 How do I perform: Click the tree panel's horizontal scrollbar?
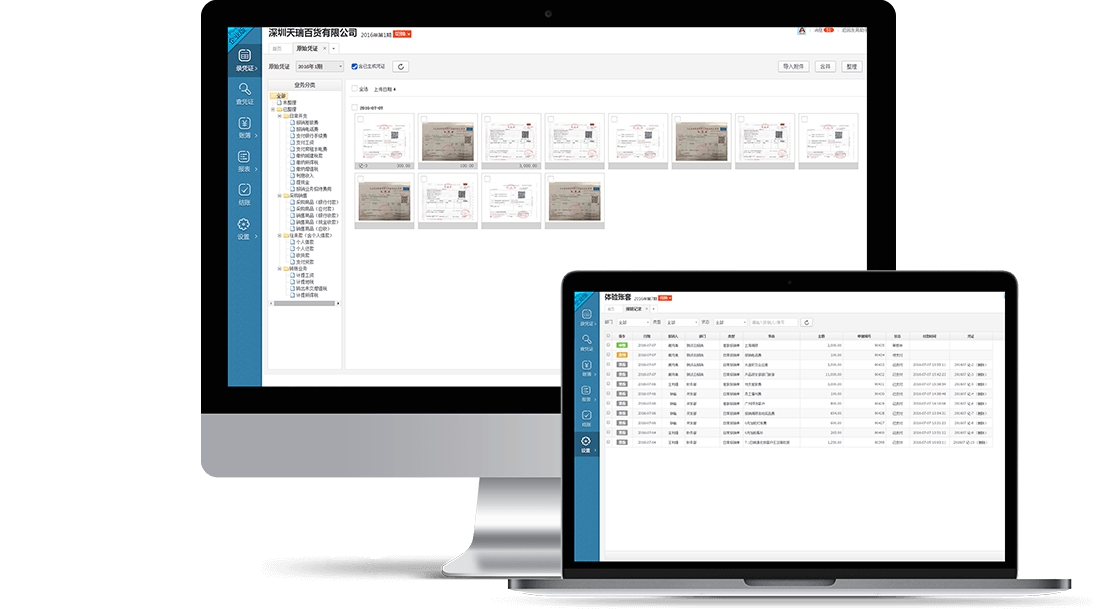pyautogui.click(x=304, y=303)
